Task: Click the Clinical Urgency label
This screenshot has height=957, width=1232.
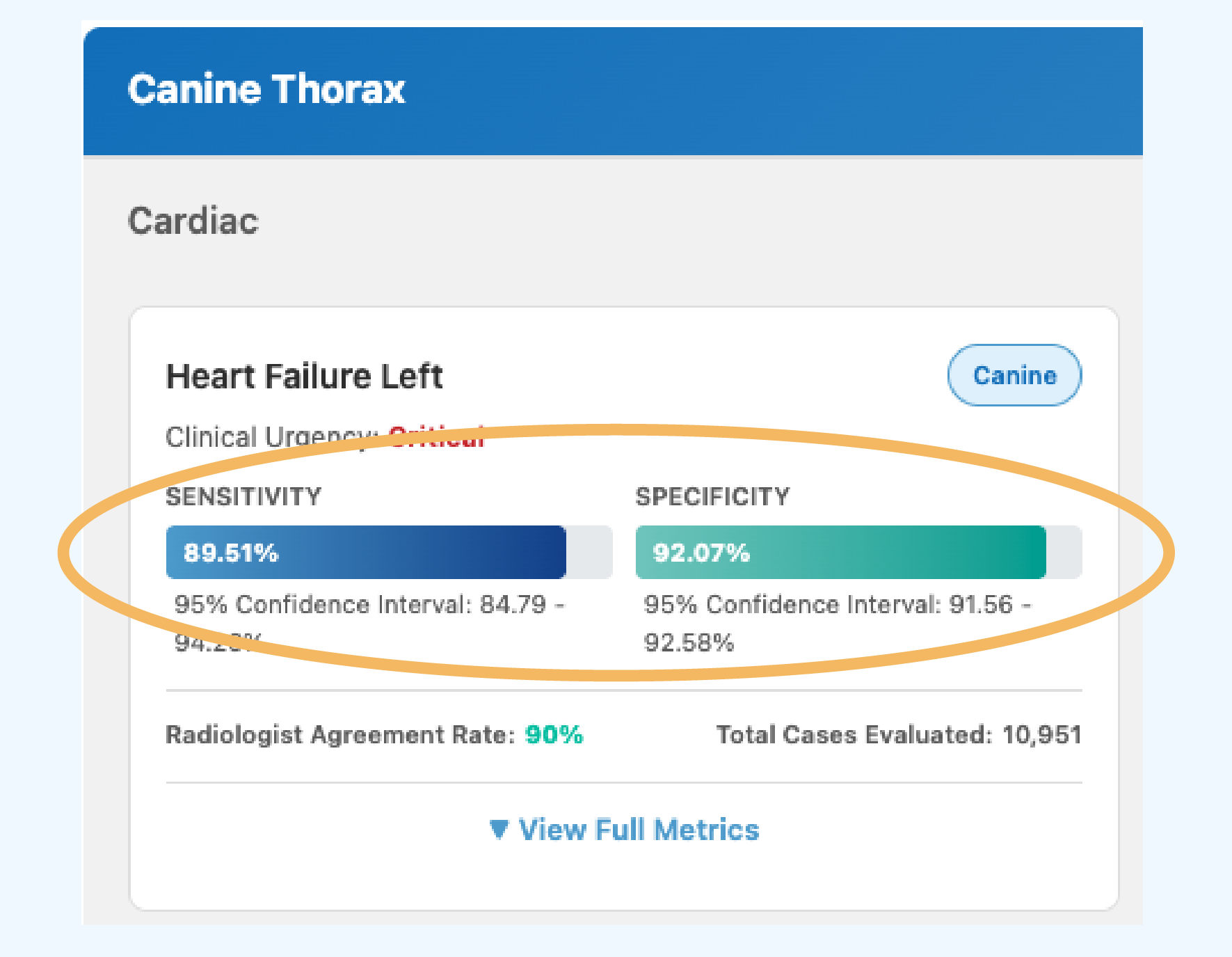Action: [270, 436]
